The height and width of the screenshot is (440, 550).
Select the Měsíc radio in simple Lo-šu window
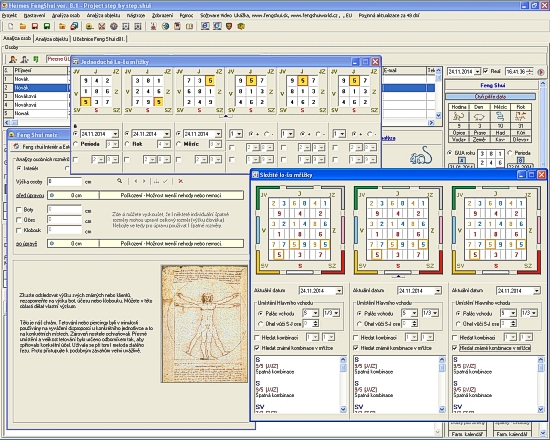pyautogui.click(x=179, y=144)
